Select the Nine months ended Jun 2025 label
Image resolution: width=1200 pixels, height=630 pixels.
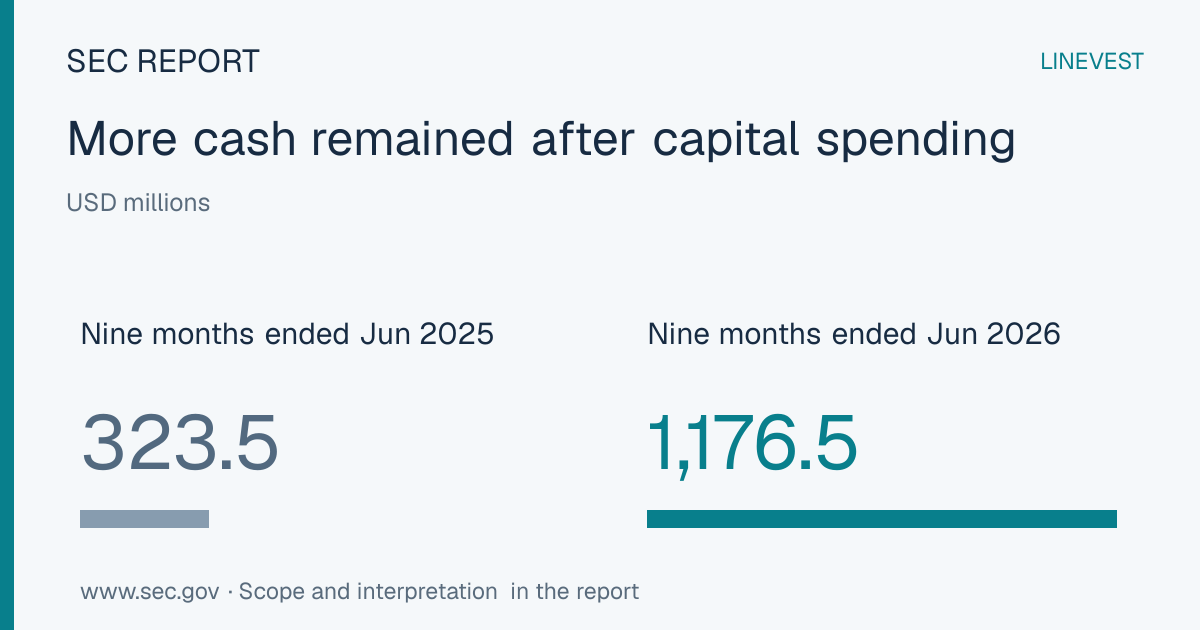pyautogui.click(x=287, y=333)
